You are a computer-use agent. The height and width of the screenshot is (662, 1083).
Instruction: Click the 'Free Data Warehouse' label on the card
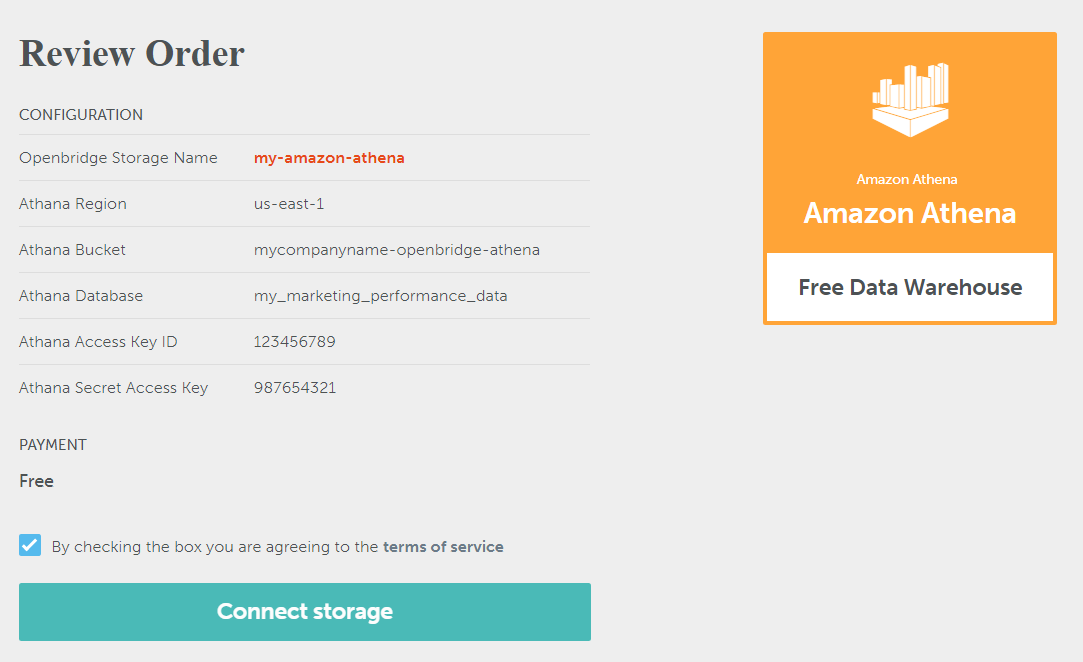point(908,287)
